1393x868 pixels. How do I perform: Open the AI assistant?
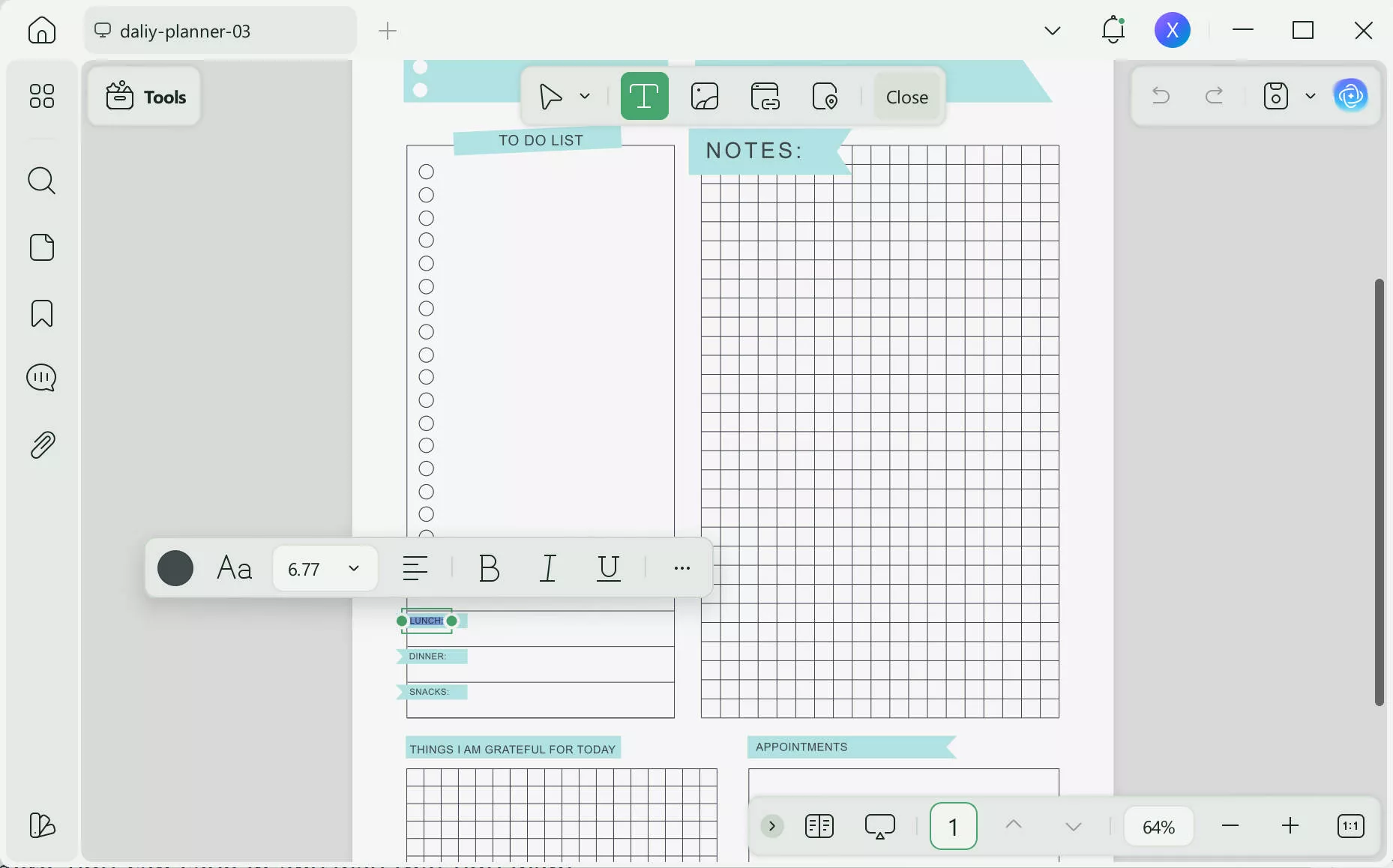(1351, 96)
